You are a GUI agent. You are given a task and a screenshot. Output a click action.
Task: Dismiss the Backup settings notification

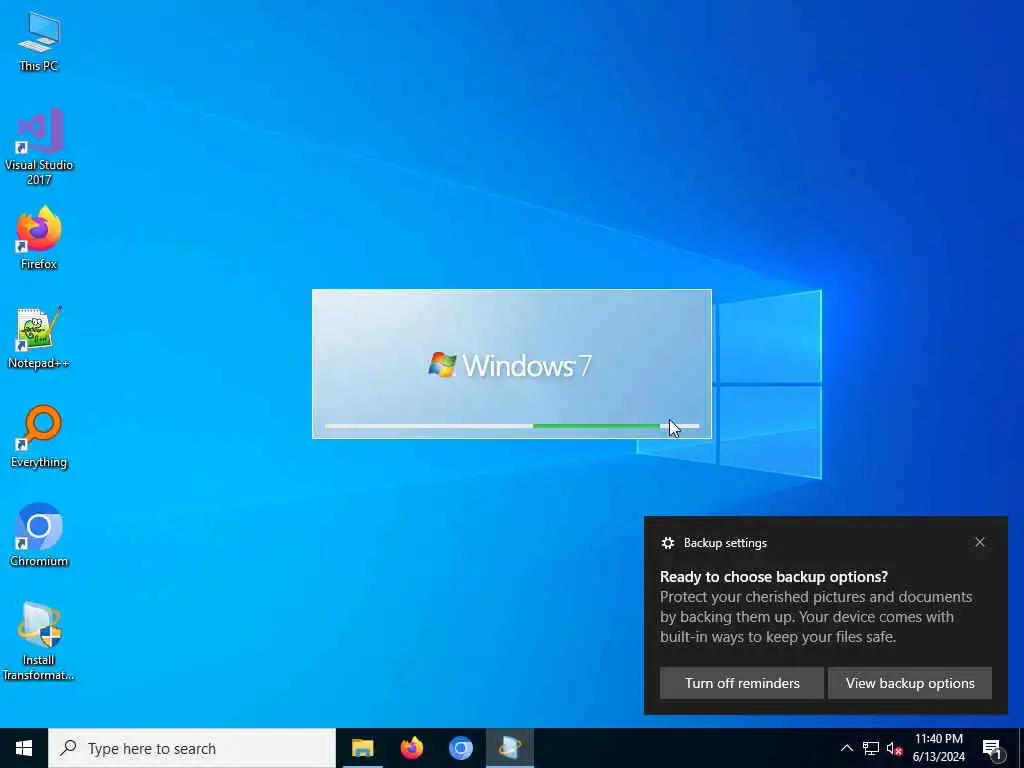click(980, 542)
